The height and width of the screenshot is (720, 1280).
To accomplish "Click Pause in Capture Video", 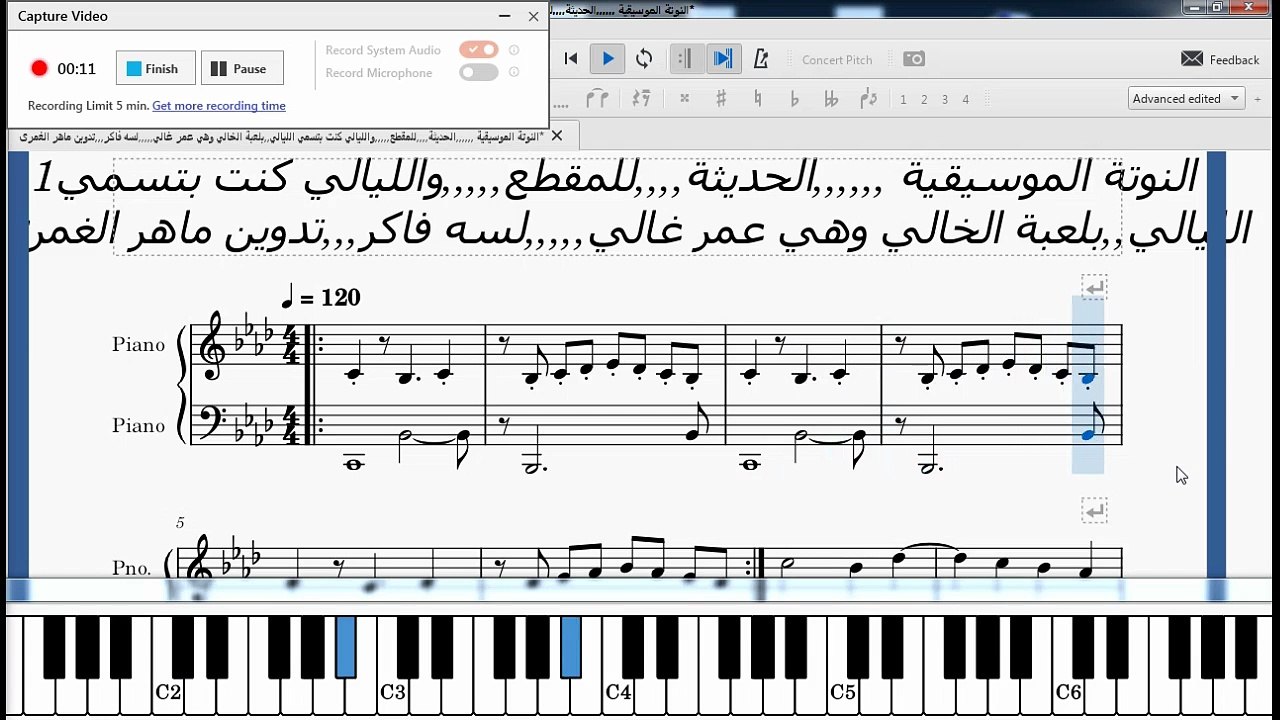I will [242, 68].
